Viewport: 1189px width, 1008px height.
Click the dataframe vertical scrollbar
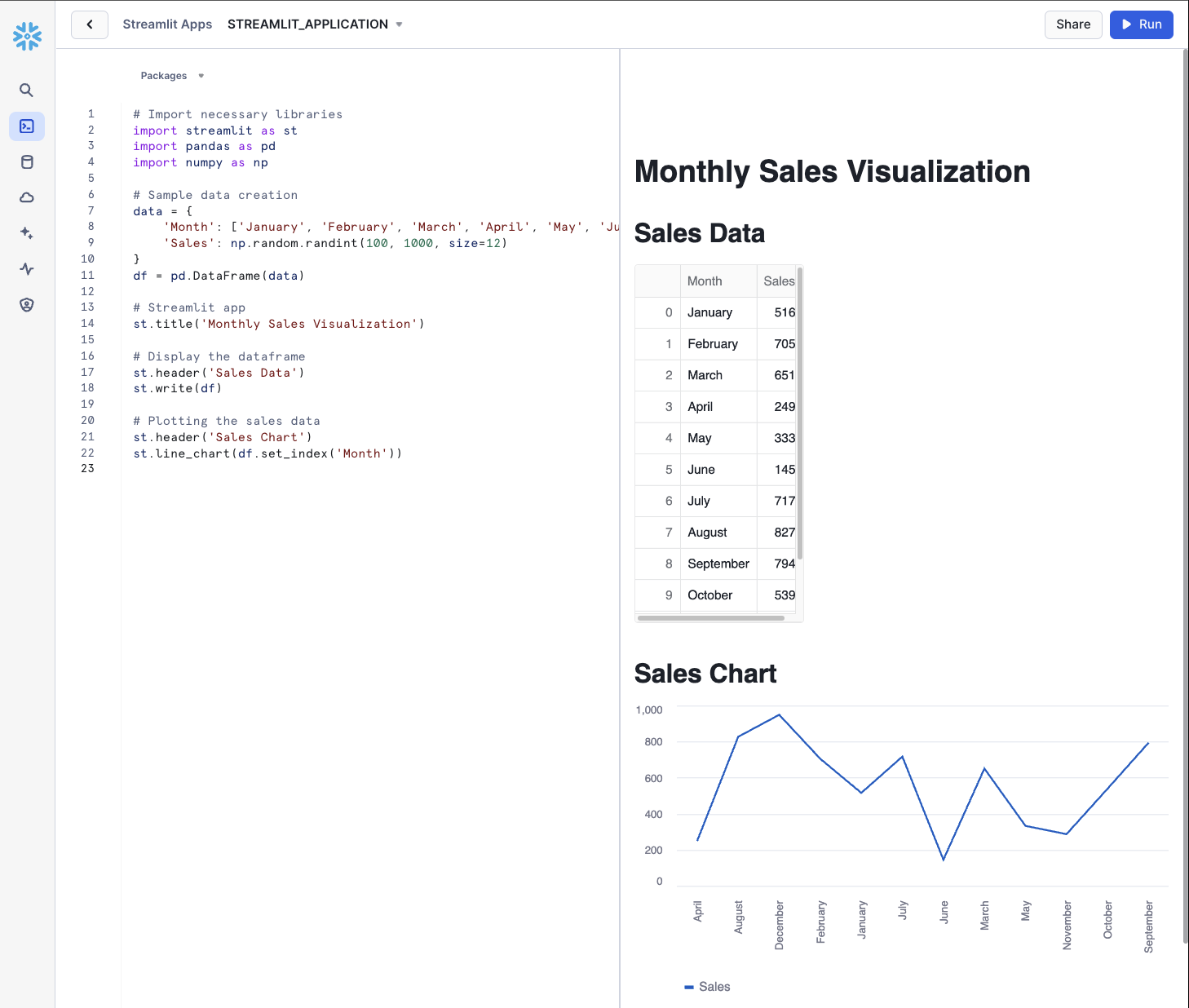click(x=800, y=413)
